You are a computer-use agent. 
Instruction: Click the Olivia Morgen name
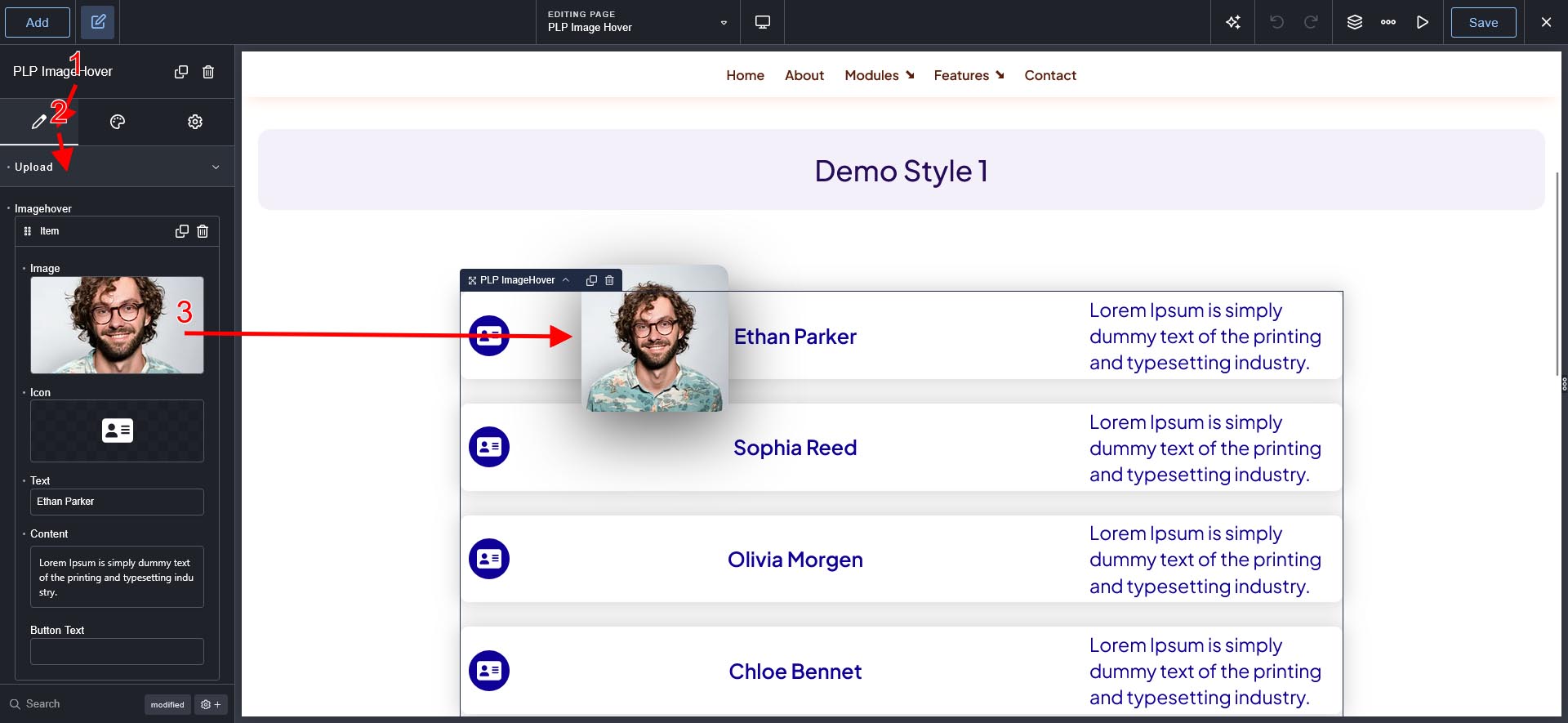[795, 560]
